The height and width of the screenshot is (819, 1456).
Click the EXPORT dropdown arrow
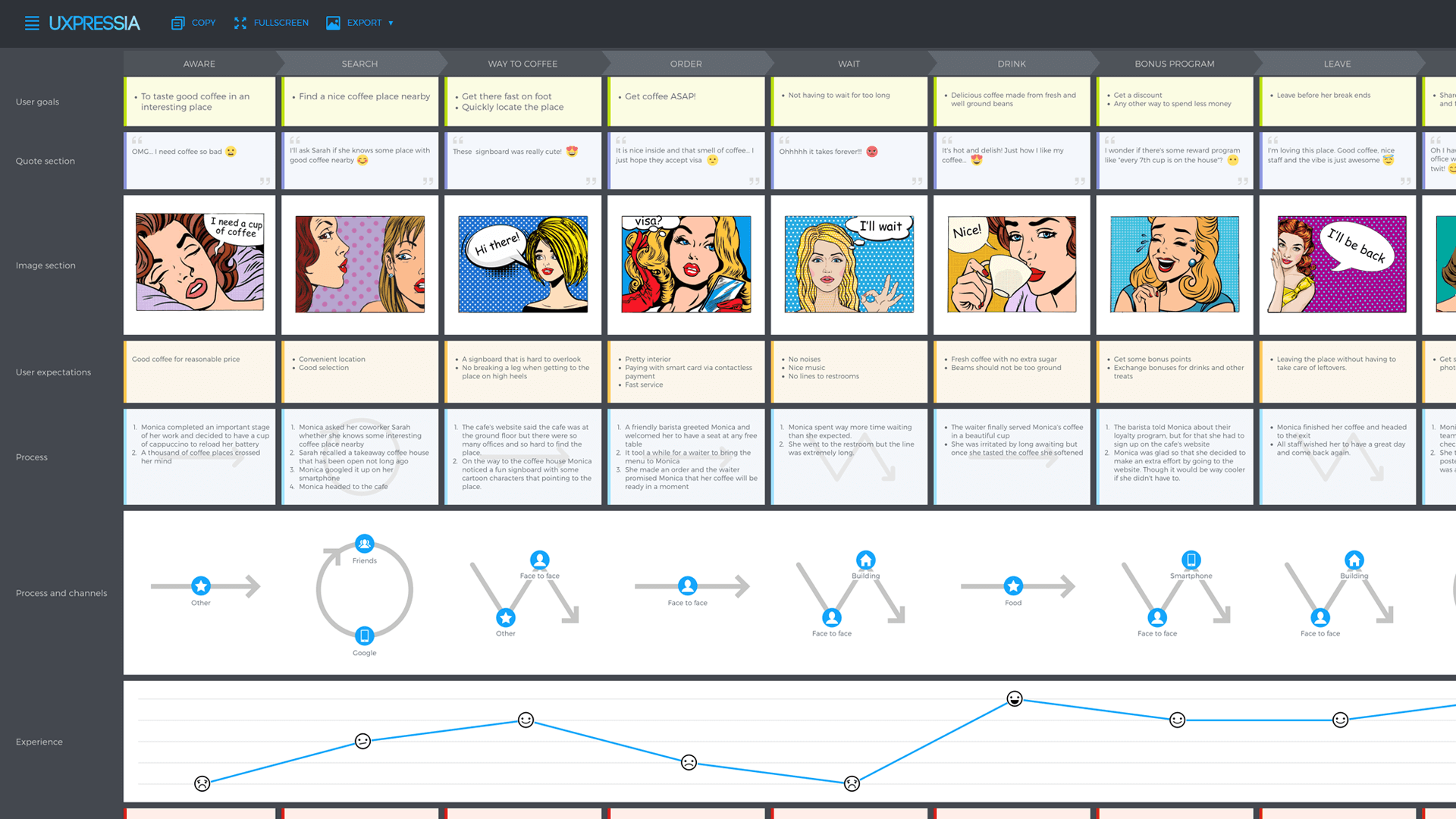(393, 22)
